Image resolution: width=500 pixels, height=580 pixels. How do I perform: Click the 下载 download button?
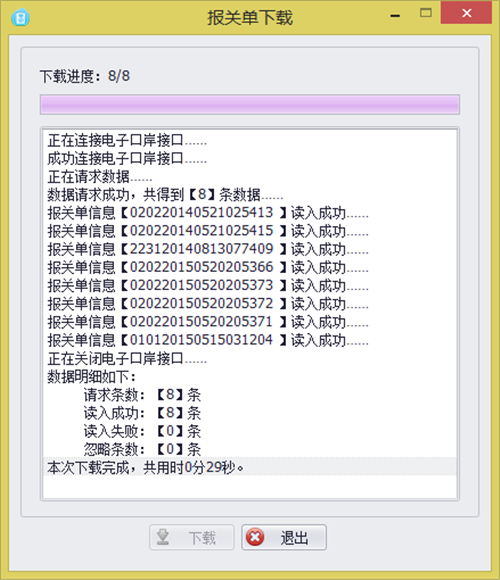[x=192, y=537]
